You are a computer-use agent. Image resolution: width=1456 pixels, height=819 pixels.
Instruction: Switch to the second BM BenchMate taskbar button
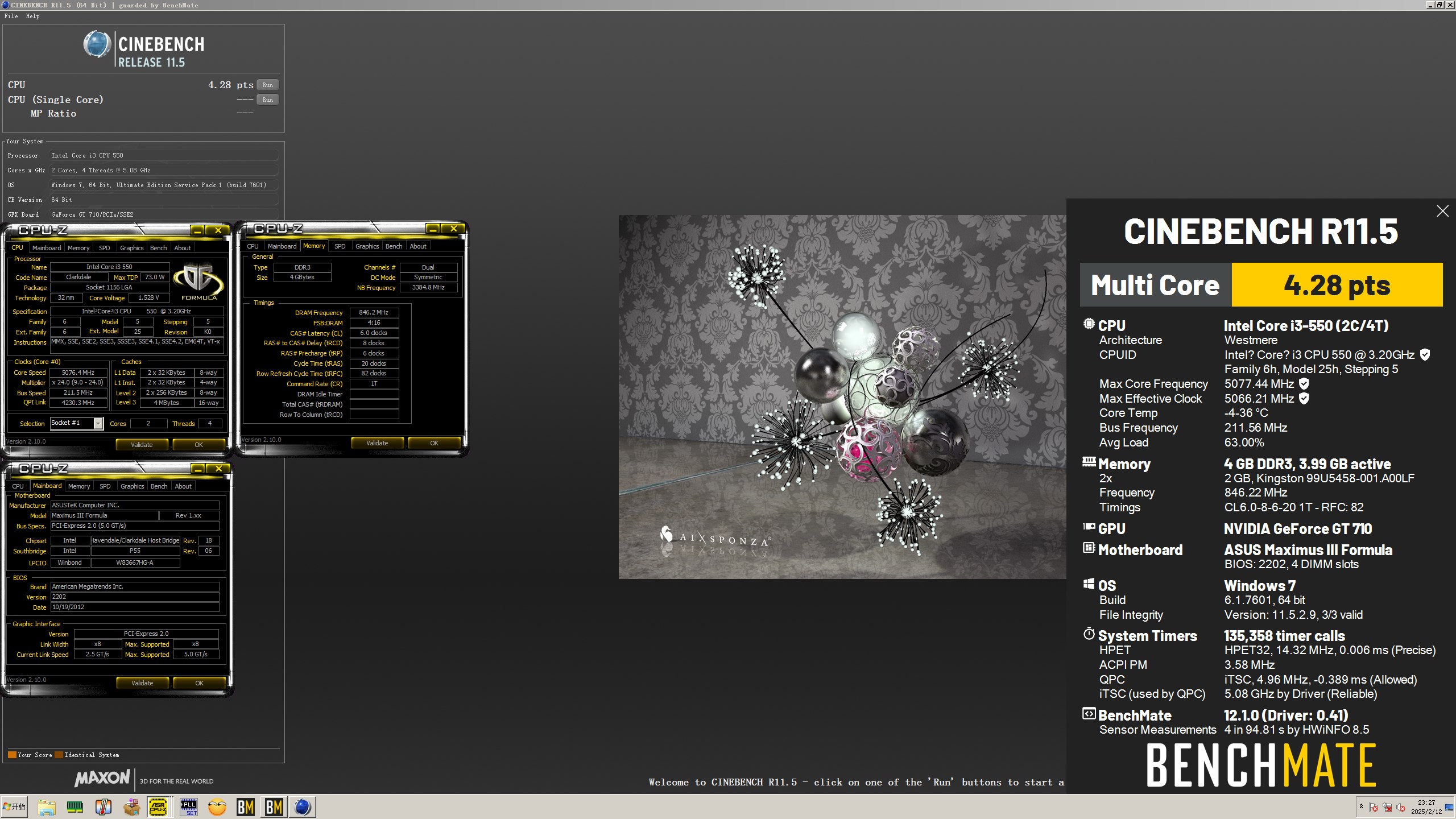[274, 807]
